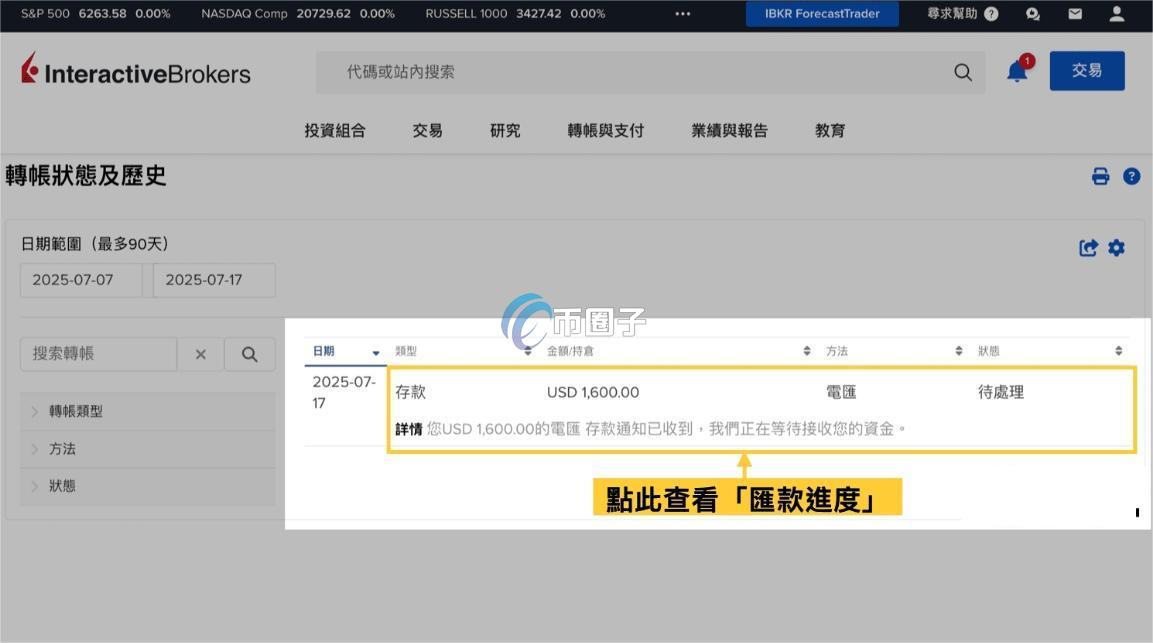The image size is (1153, 643).
Task: Click the chat support icon in the top bar
Action: 1033,13
